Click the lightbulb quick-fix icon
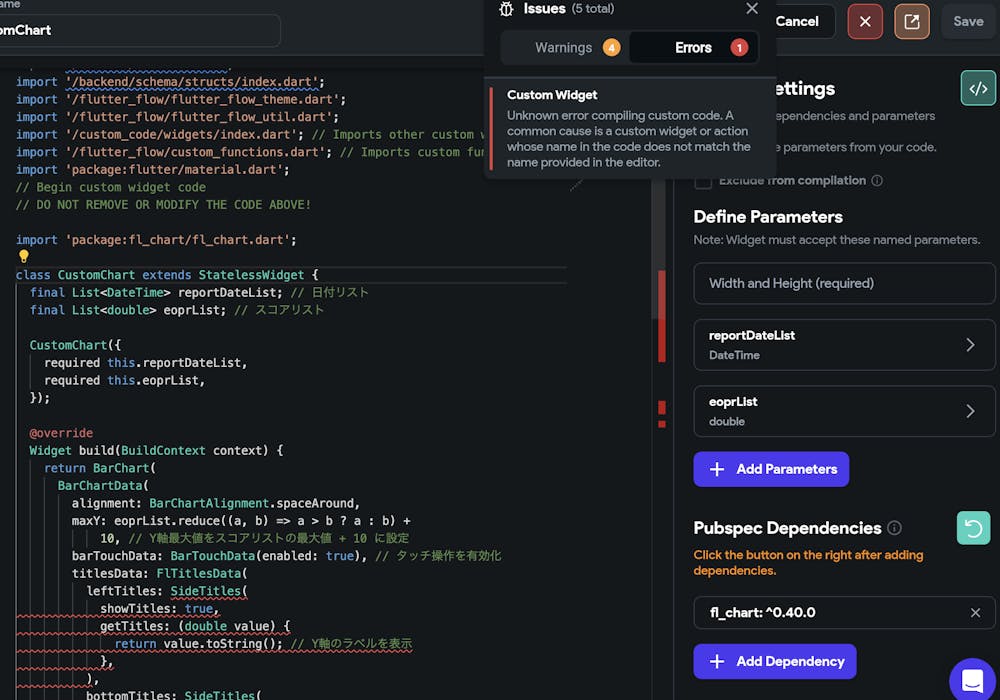The height and width of the screenshot is (700, 1000). (24, 257)
